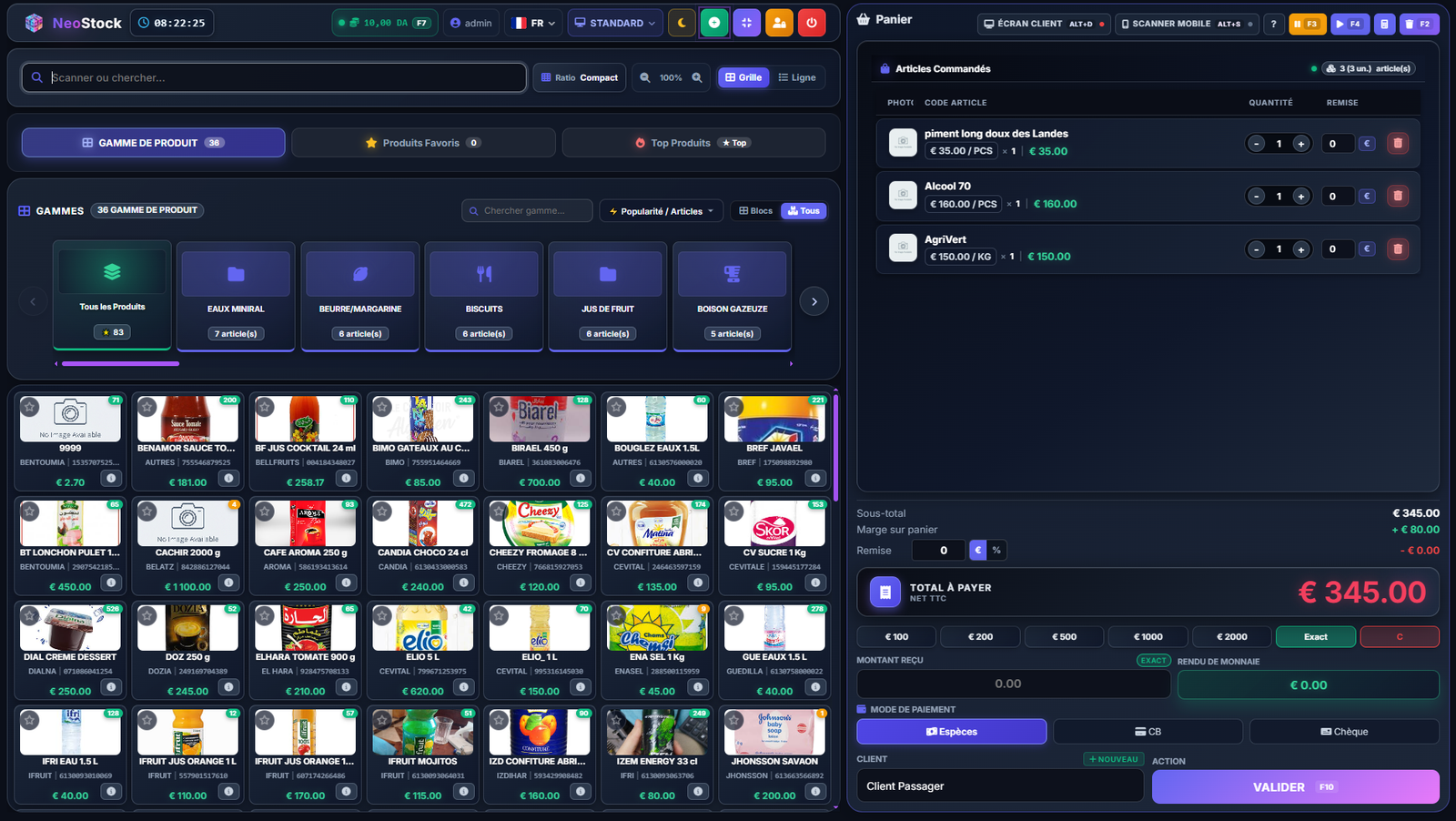1456x821 pixels.
Task: Open the Top Produits tab
Action: coord(693,143)
